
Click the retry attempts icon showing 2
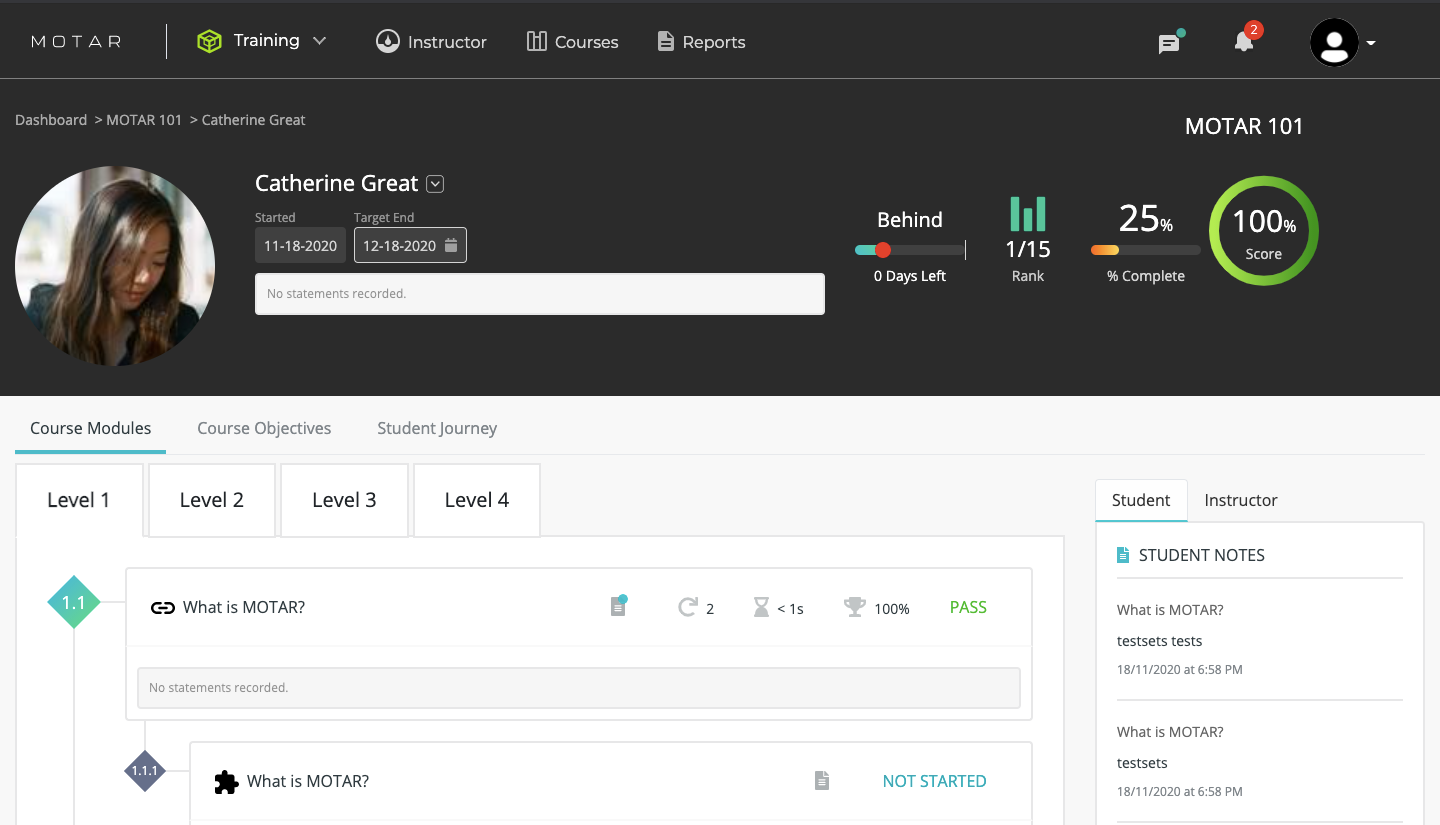[x=687, y=607]
